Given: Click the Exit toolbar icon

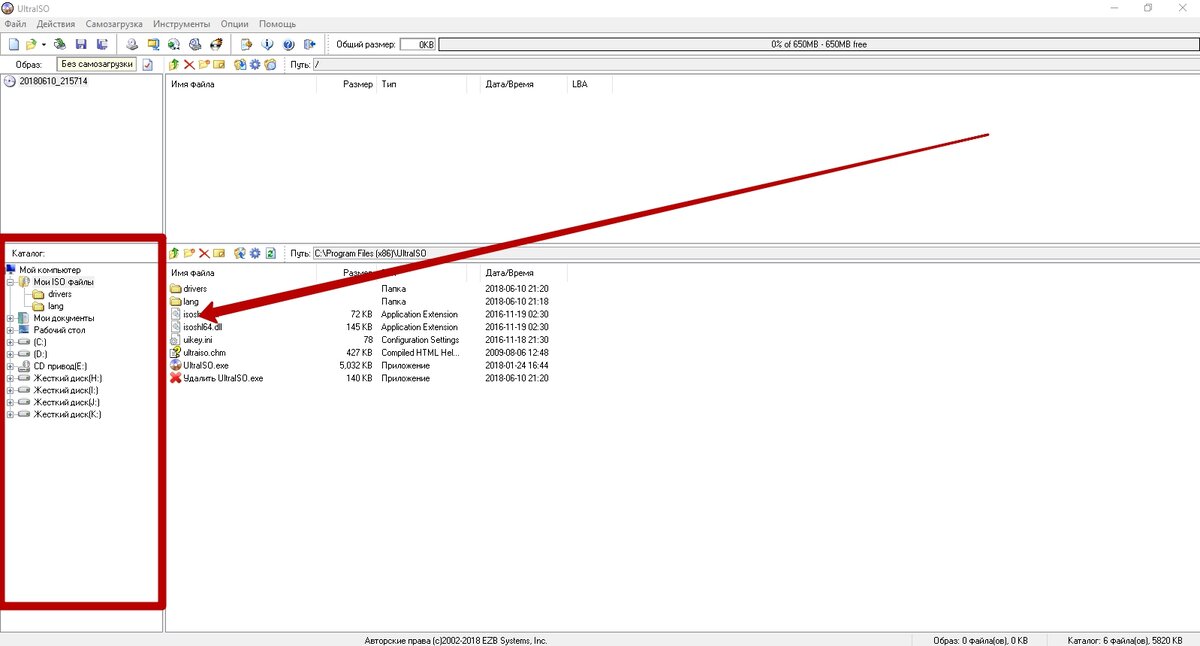Looking at the screenshot, I should [309, 44].
